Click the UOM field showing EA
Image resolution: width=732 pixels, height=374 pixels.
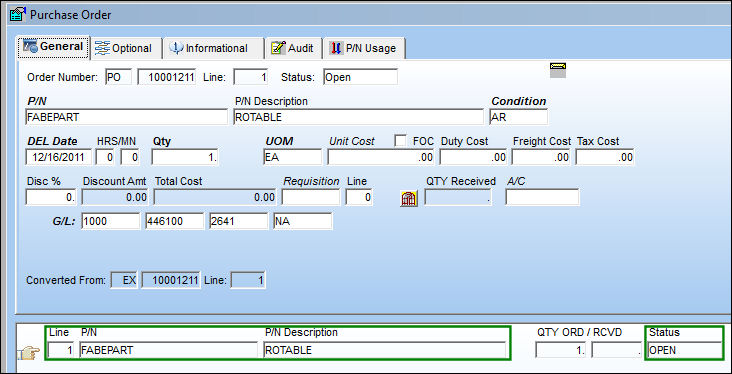tap(292, 157)
